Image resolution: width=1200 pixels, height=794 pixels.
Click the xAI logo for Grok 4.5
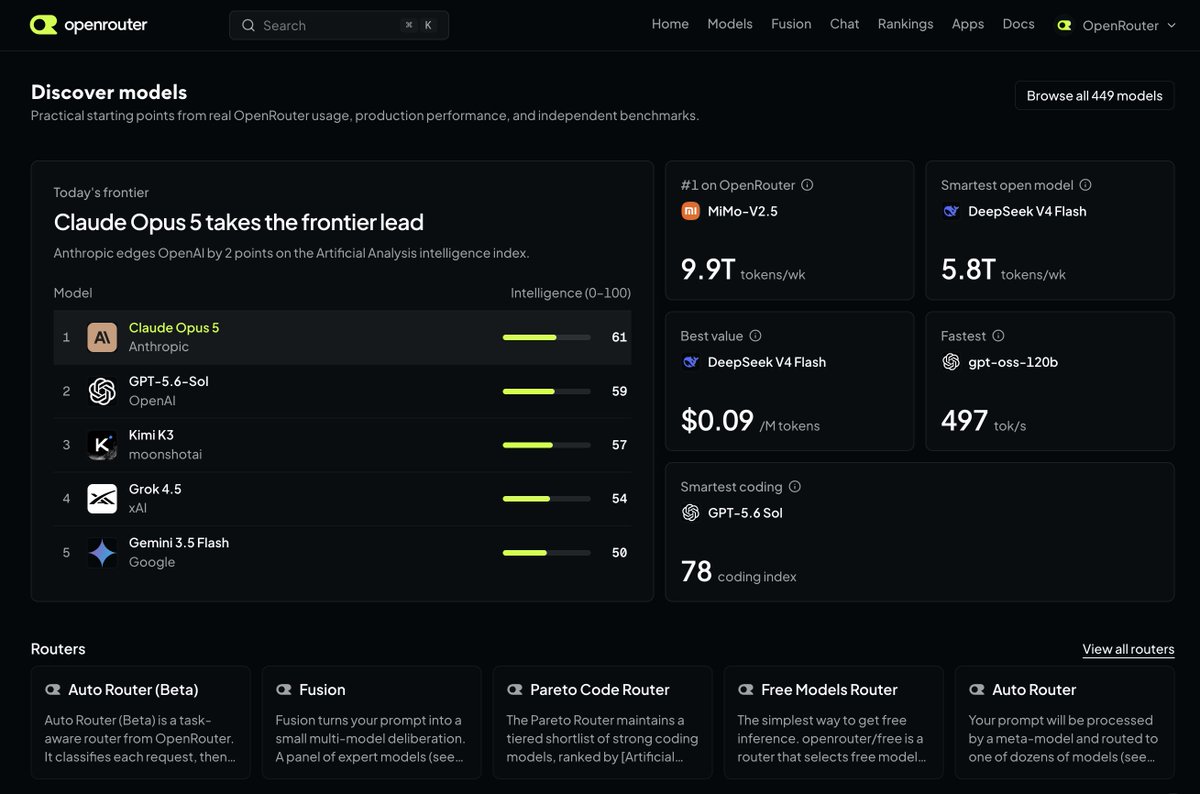tap(102, 498)
